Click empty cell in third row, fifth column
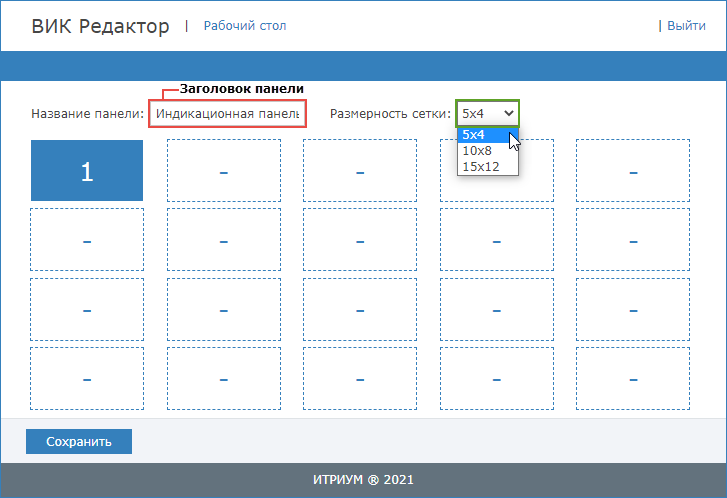The height and width of the screenshot is (498, 727). coord(633,309)
